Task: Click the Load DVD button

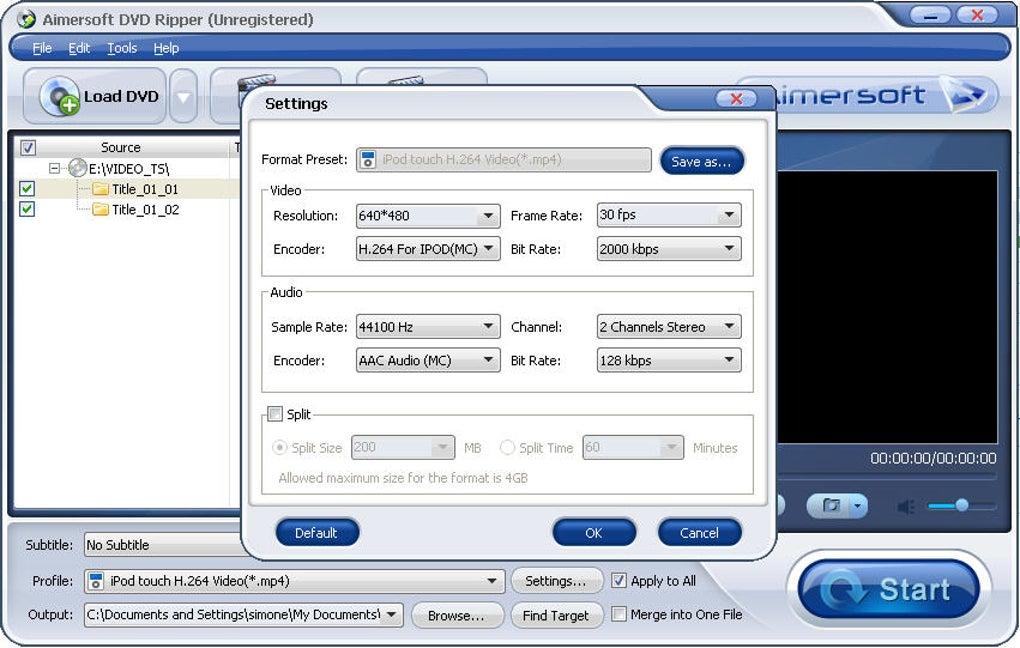Action: (95, 96)
